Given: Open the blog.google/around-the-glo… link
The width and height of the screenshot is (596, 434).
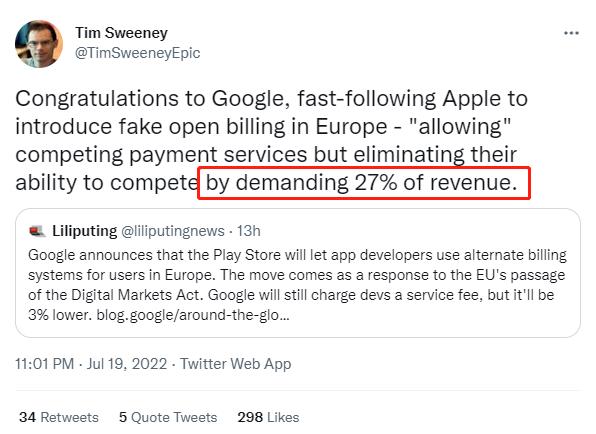Looking at the screenshot, I should click(193, 315).
